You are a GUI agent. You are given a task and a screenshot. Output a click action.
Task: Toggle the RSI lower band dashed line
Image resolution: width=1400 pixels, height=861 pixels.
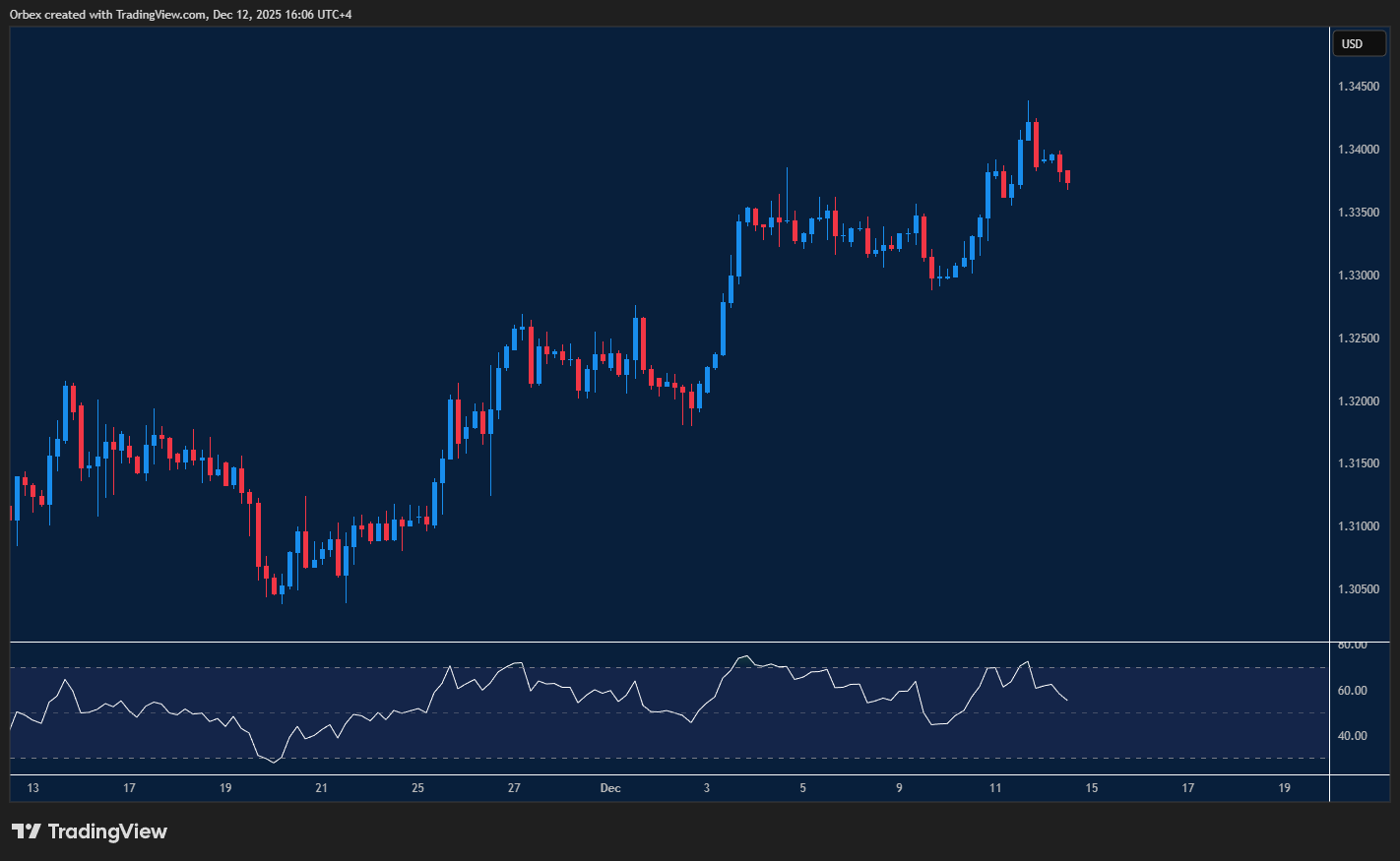point(689,759)
